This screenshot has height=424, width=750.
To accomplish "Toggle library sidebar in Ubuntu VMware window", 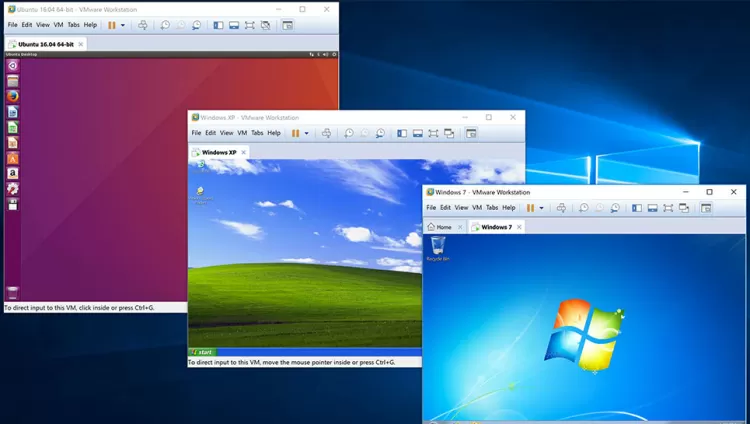I will point(218,25).
